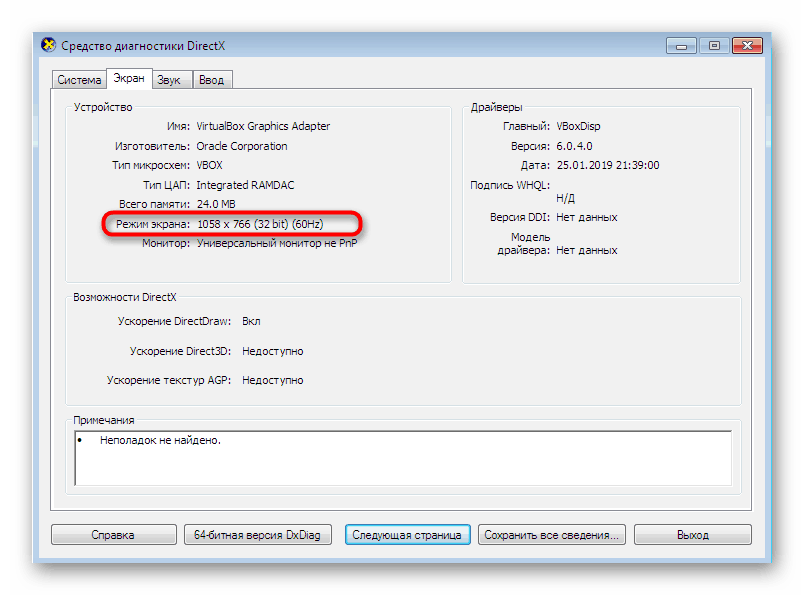The image size is (804, 595).
Task: Click the 'Ускорение DirectDraw:' label
Action: point(174,321)
